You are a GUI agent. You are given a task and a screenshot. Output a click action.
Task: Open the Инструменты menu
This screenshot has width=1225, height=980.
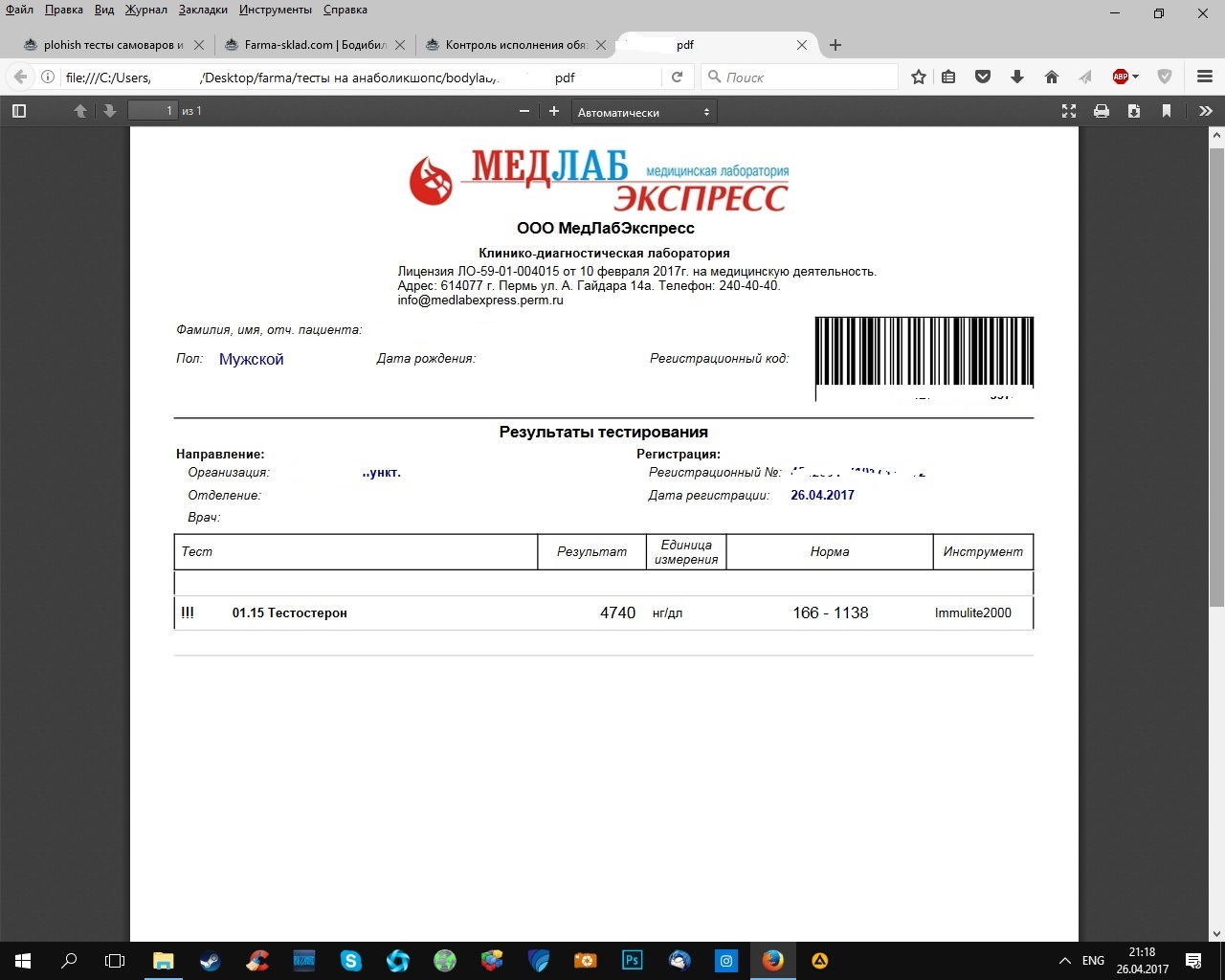point(275,10)
